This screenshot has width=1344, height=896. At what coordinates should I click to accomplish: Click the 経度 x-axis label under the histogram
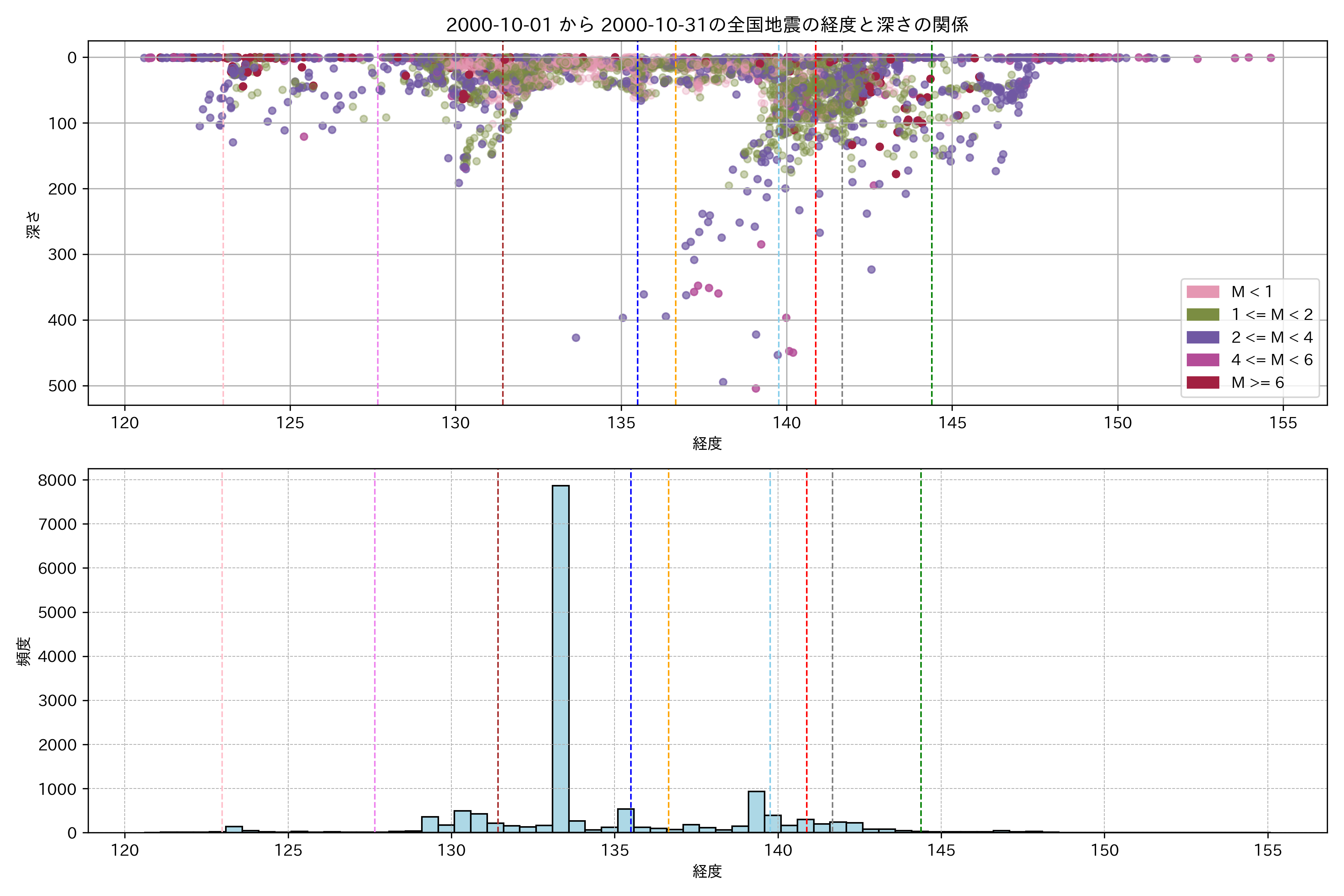(707, 871)
